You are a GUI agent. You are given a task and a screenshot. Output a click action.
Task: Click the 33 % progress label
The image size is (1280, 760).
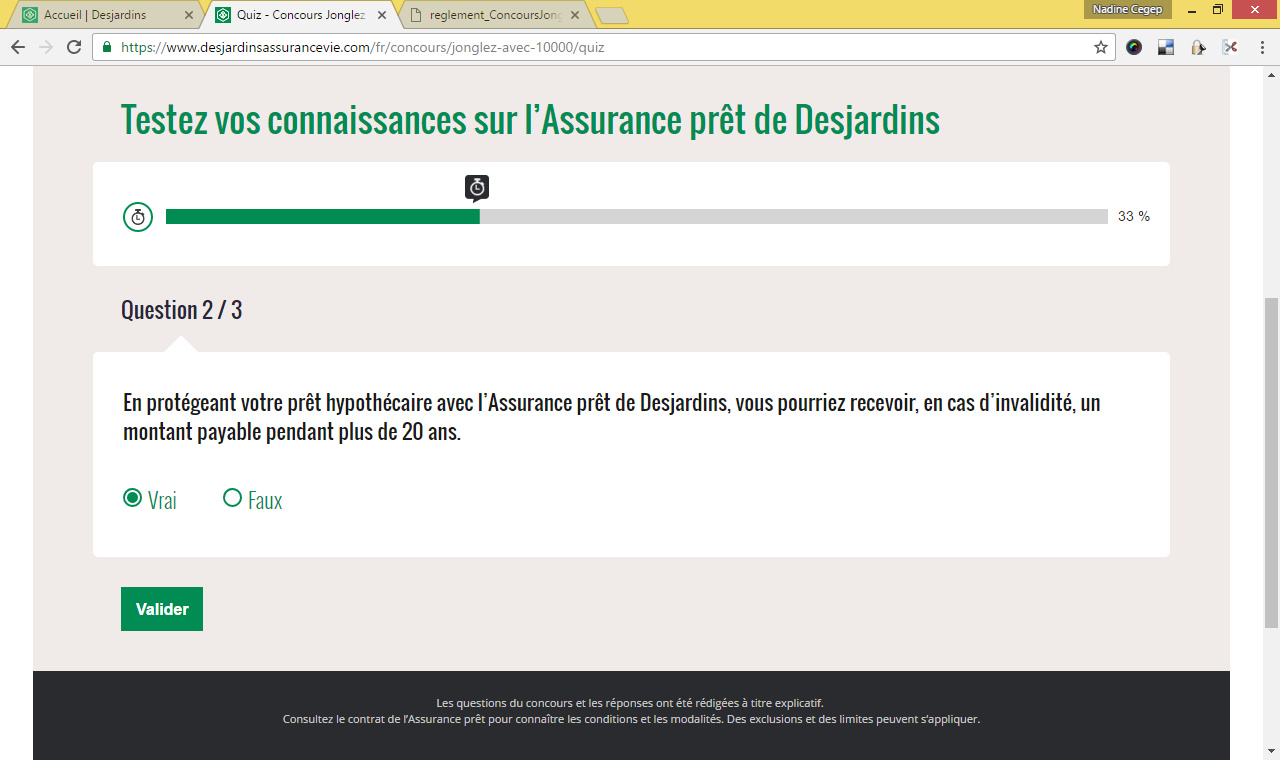click(x=1134, y=216)
